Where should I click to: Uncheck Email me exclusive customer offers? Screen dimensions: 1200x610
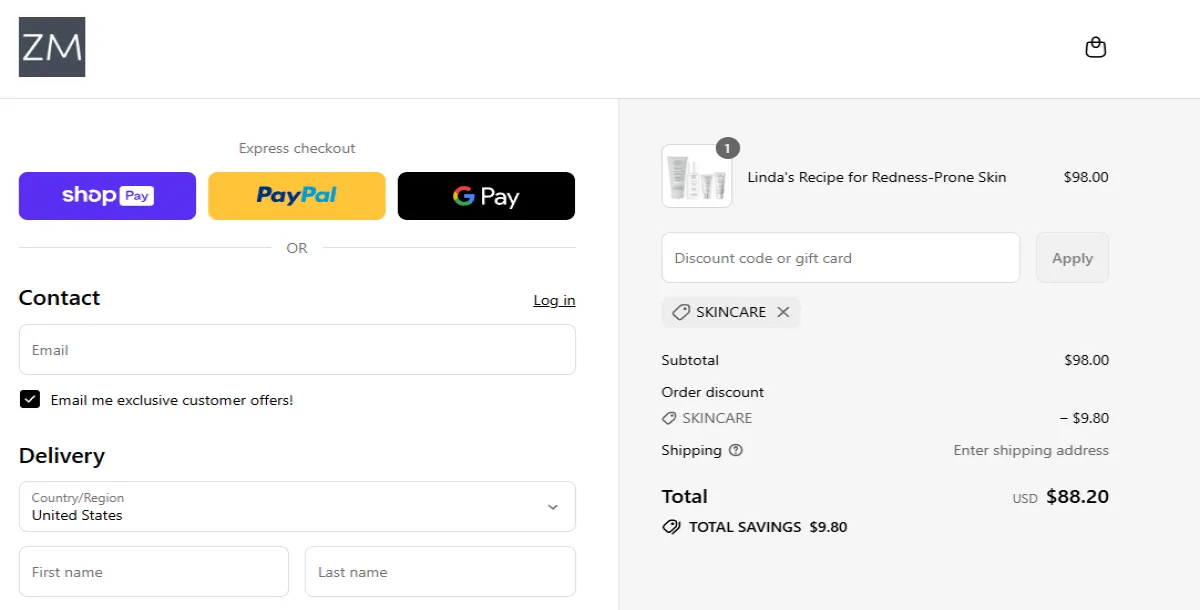29,400
